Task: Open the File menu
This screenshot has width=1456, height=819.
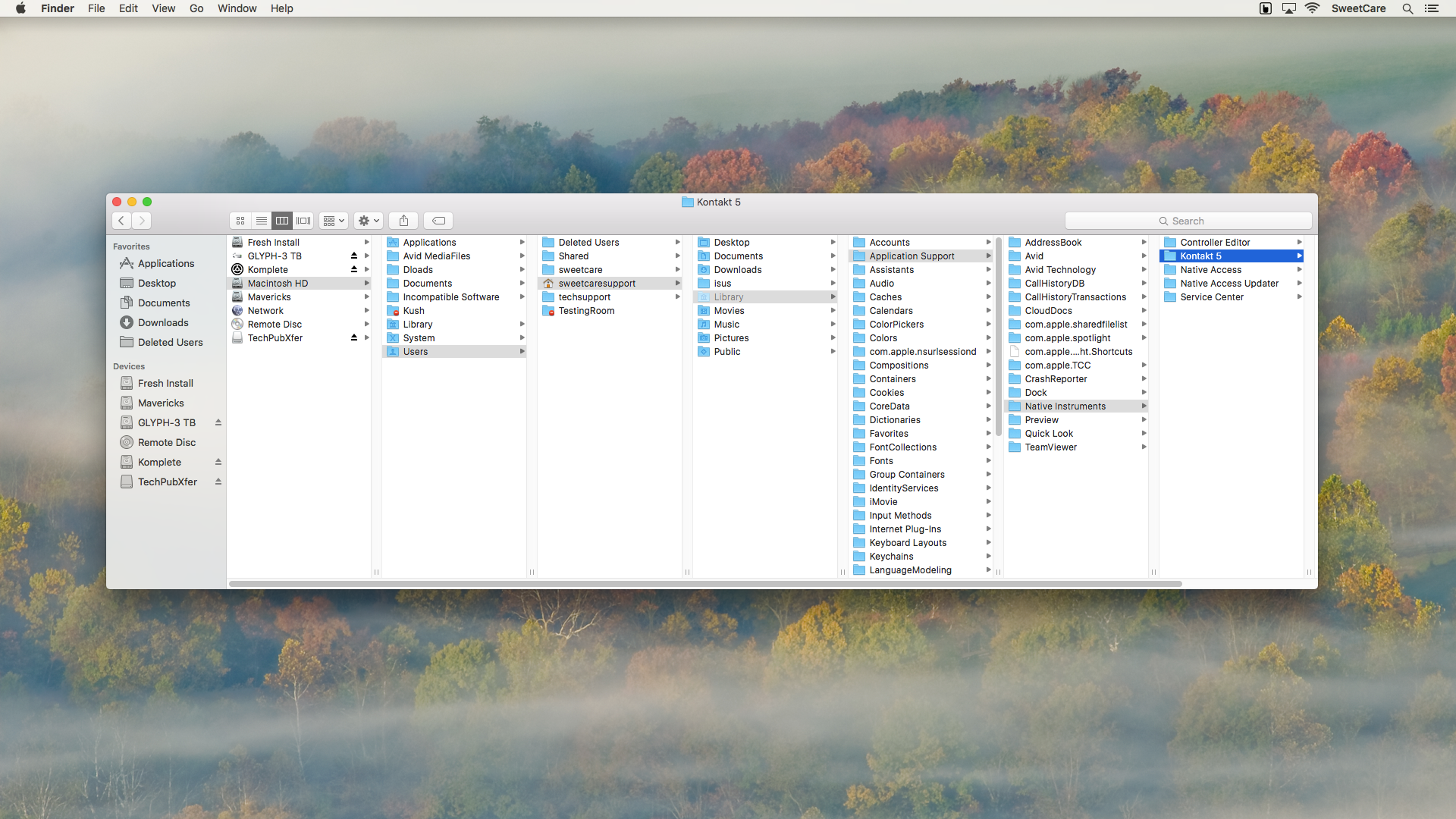Action: pyautogui.click(x=96, y=8)
